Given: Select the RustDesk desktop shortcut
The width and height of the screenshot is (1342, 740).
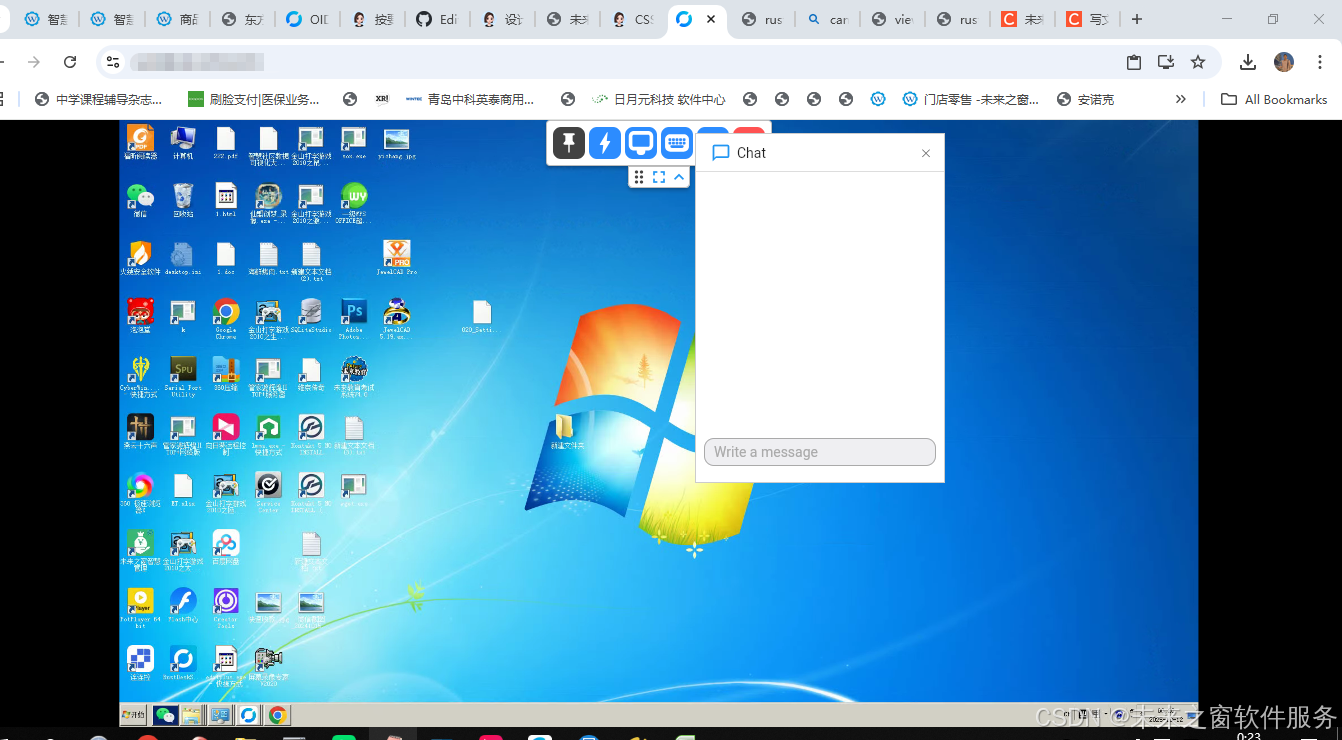Looking at the screenshot, I should [x=183, y=662].
